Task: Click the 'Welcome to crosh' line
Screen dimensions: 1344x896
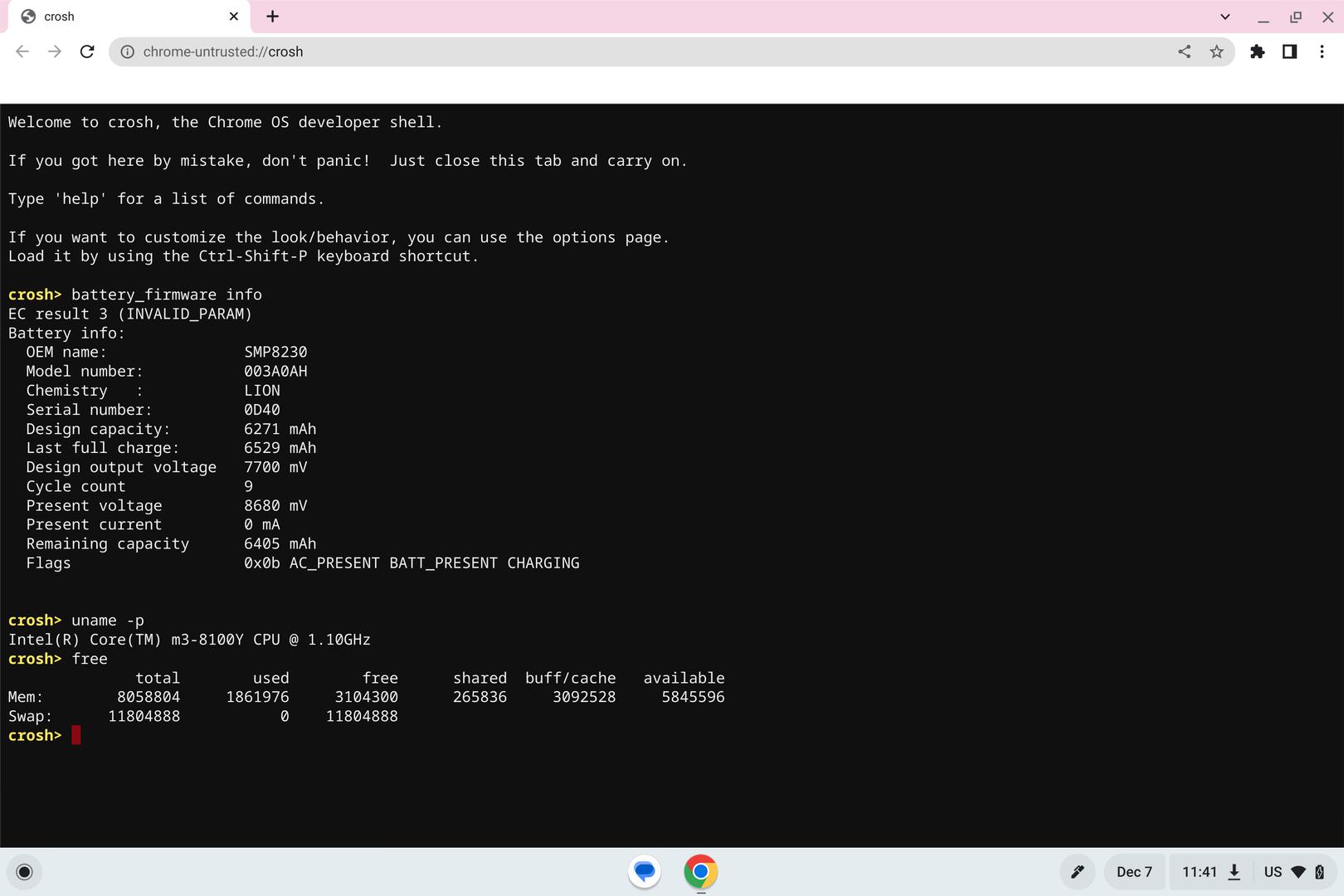Action: (225, 122)
